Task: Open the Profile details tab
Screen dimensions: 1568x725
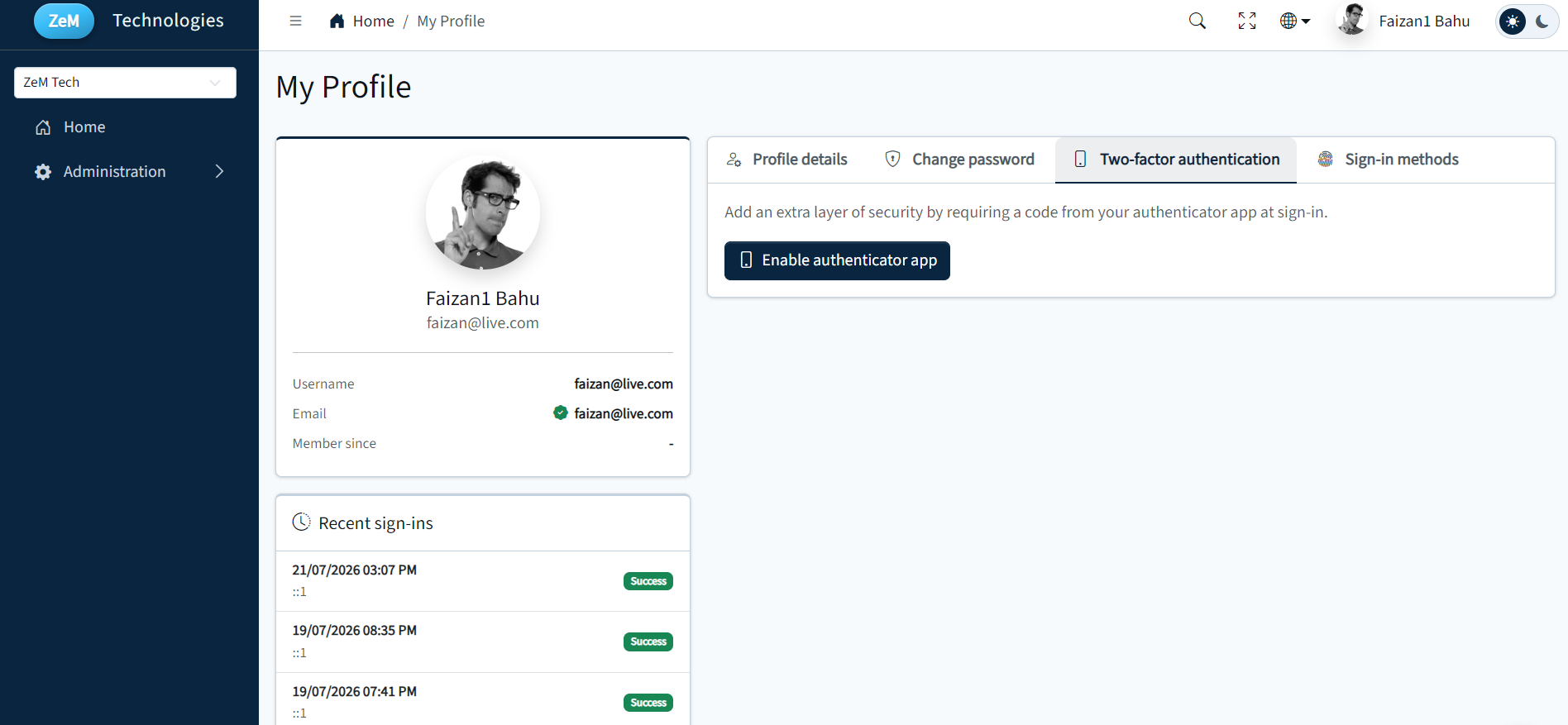Action: coord(786,160)
